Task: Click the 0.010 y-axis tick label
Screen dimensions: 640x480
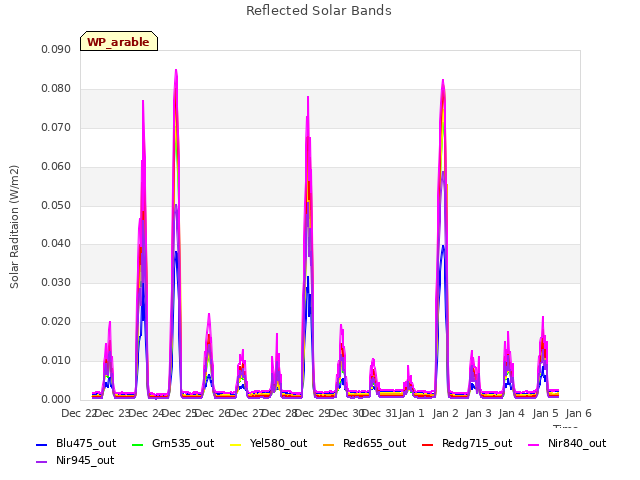Action: 56,360
